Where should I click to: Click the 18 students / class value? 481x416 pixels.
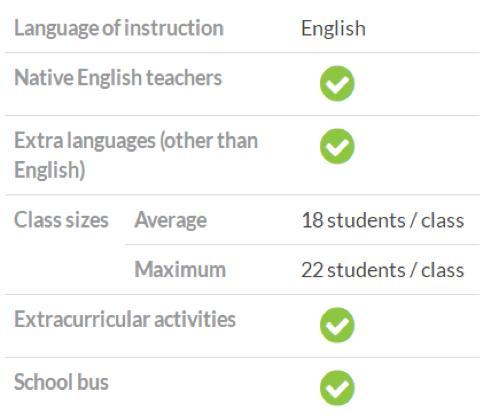383,220
